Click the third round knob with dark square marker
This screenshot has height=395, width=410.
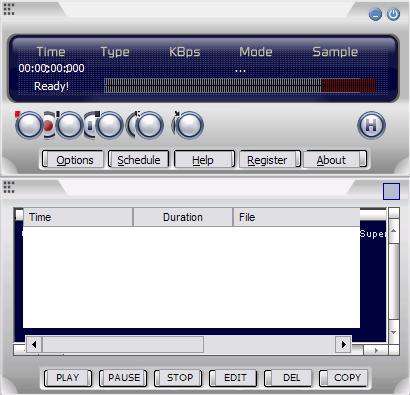click(x=109, y=125)
